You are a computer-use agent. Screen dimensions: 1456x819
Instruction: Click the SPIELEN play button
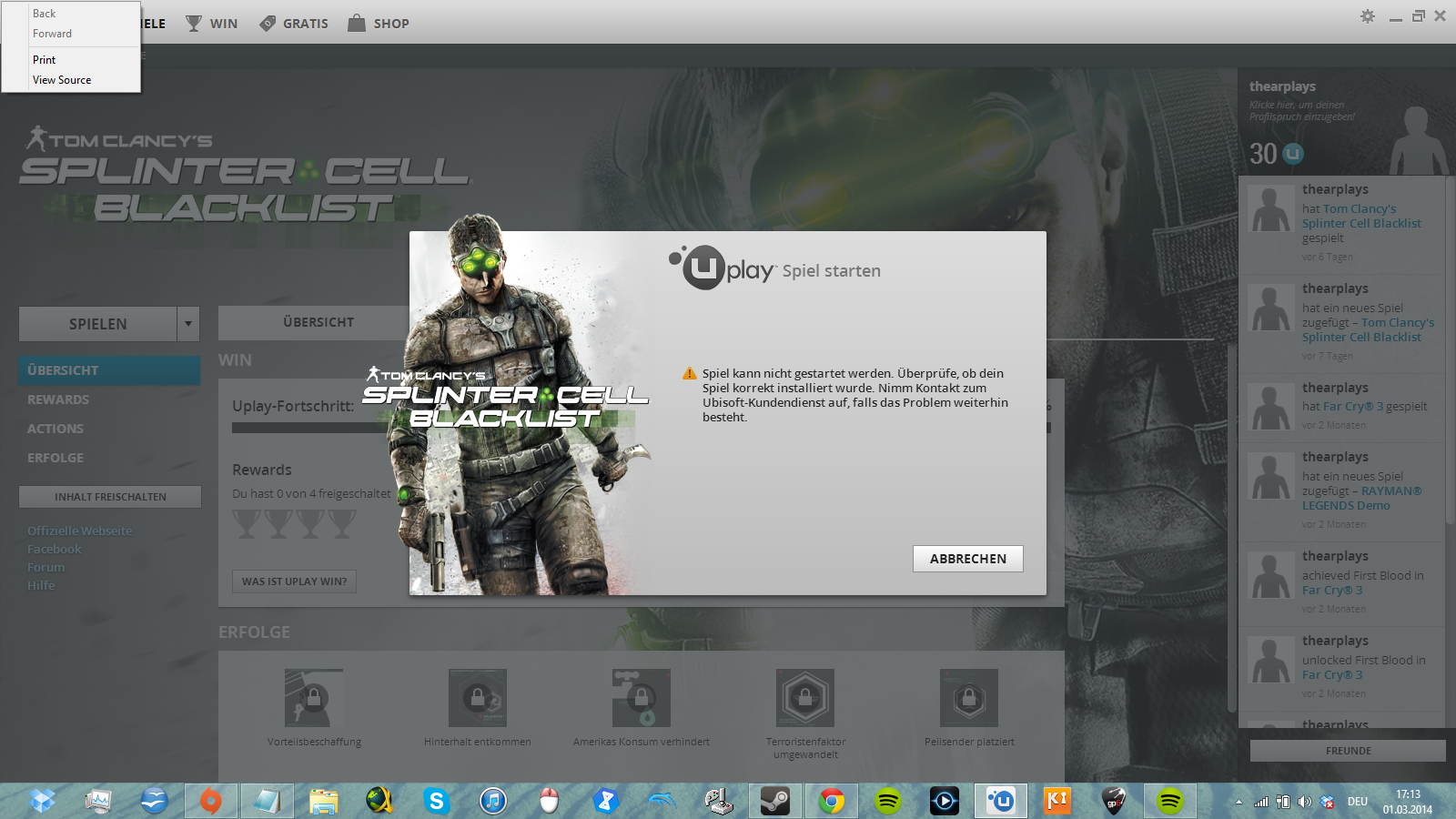click(97, 324)
